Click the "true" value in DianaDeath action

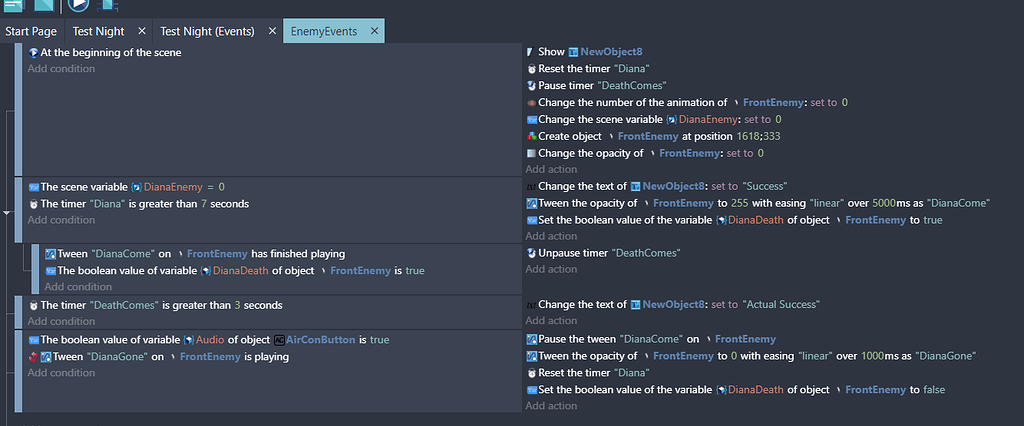click(x=933, y=220)
